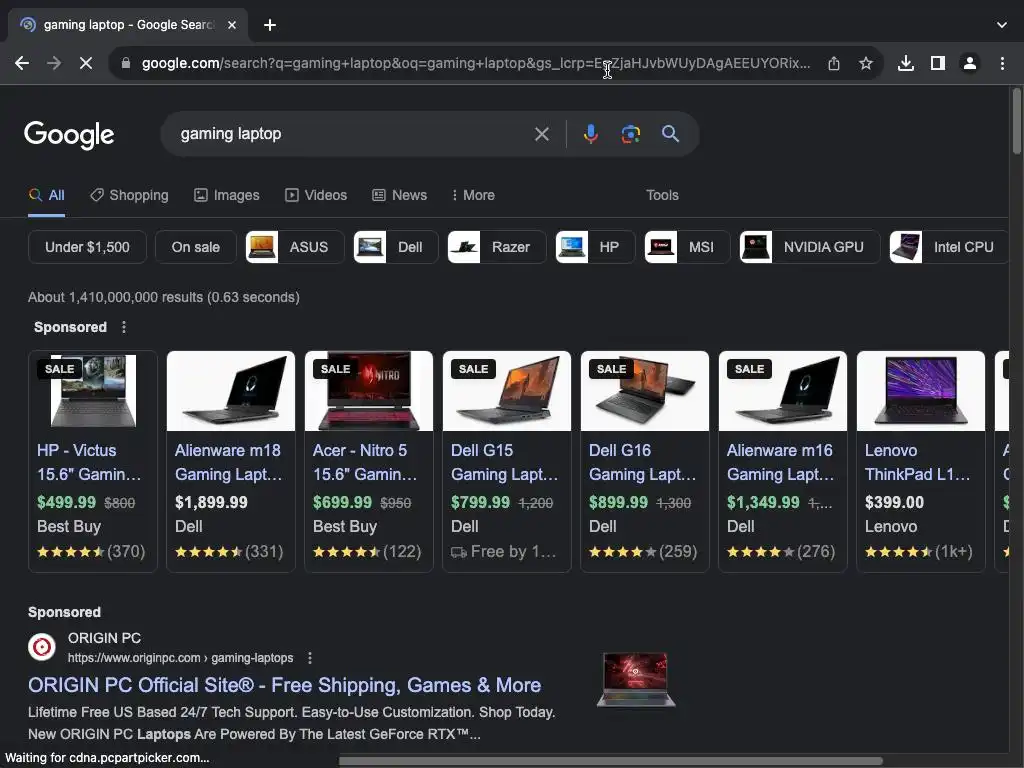Open Dell G16 Gaming Laptop link
Viewport: 1024px width, 768px height.
pyautogui.click(x=643, y=462)
